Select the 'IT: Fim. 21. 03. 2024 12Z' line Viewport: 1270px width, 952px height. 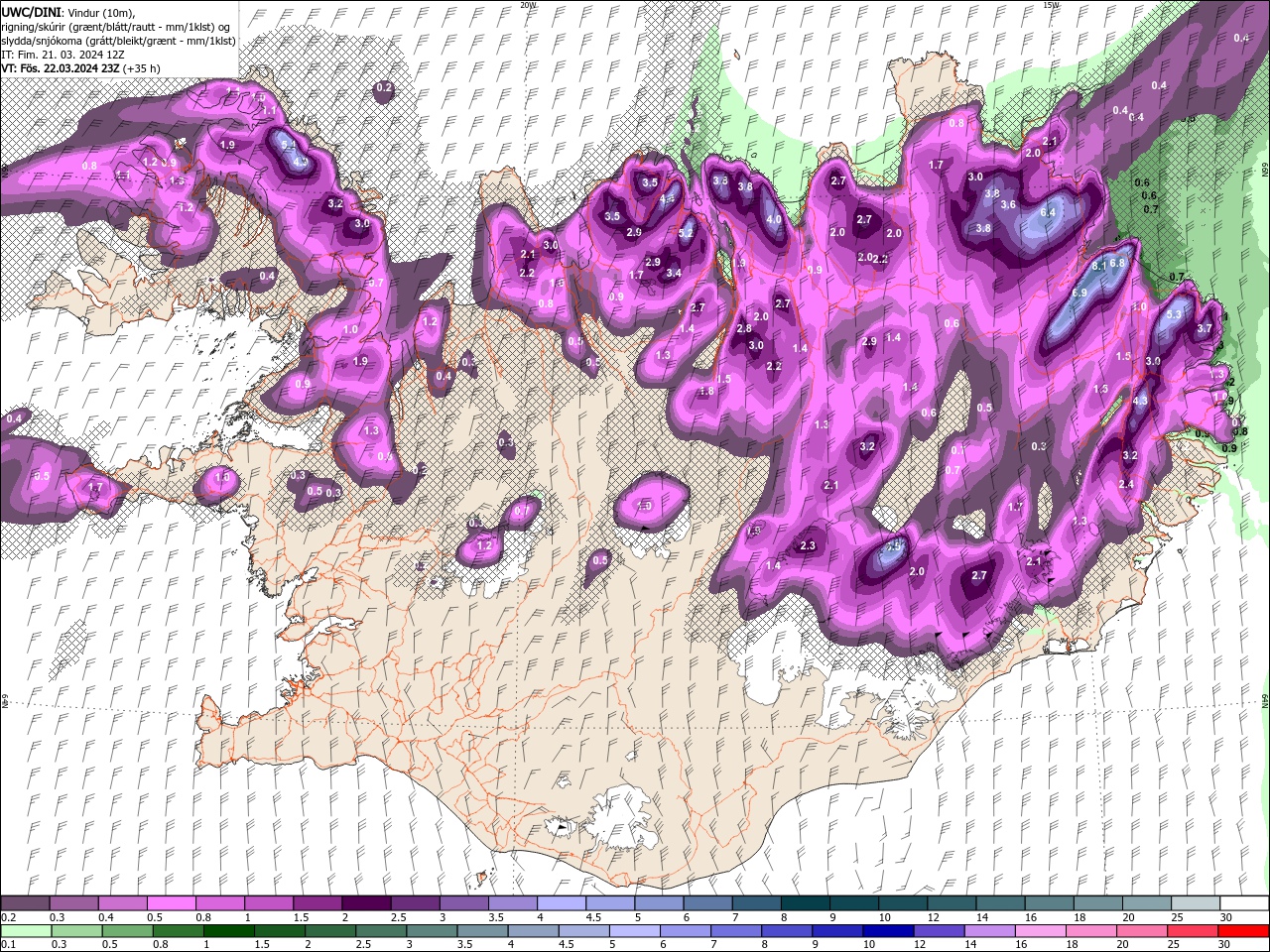pyautogui.click(x=63, y=54)
